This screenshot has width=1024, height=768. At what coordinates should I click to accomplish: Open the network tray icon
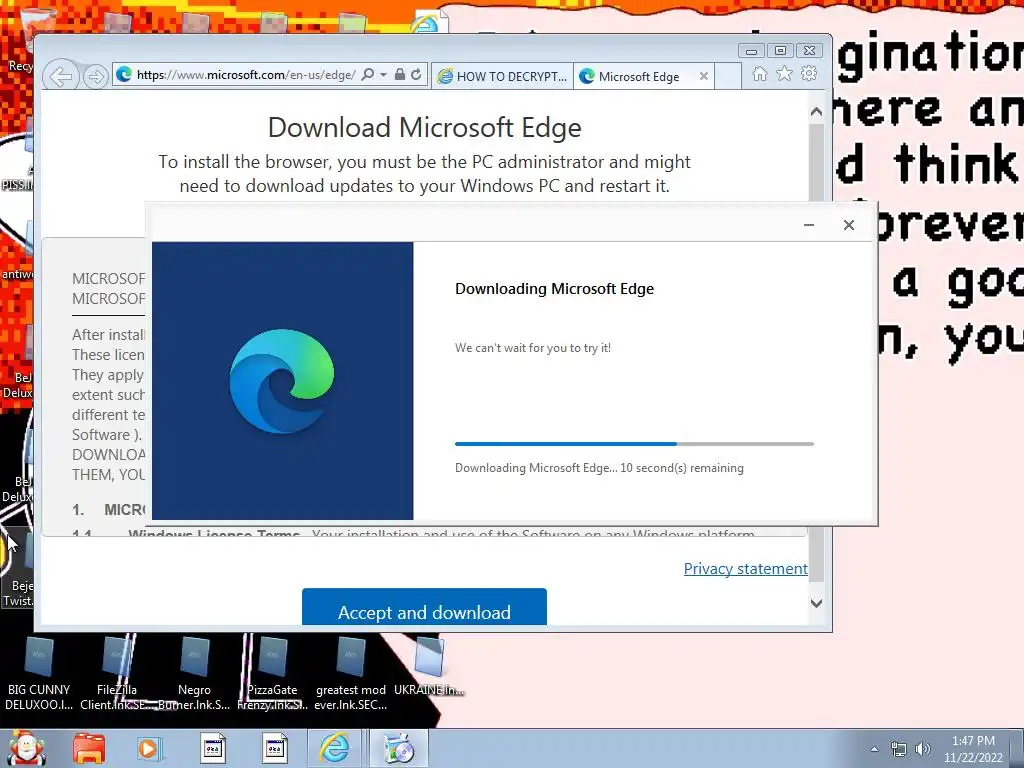coord(899,749)
